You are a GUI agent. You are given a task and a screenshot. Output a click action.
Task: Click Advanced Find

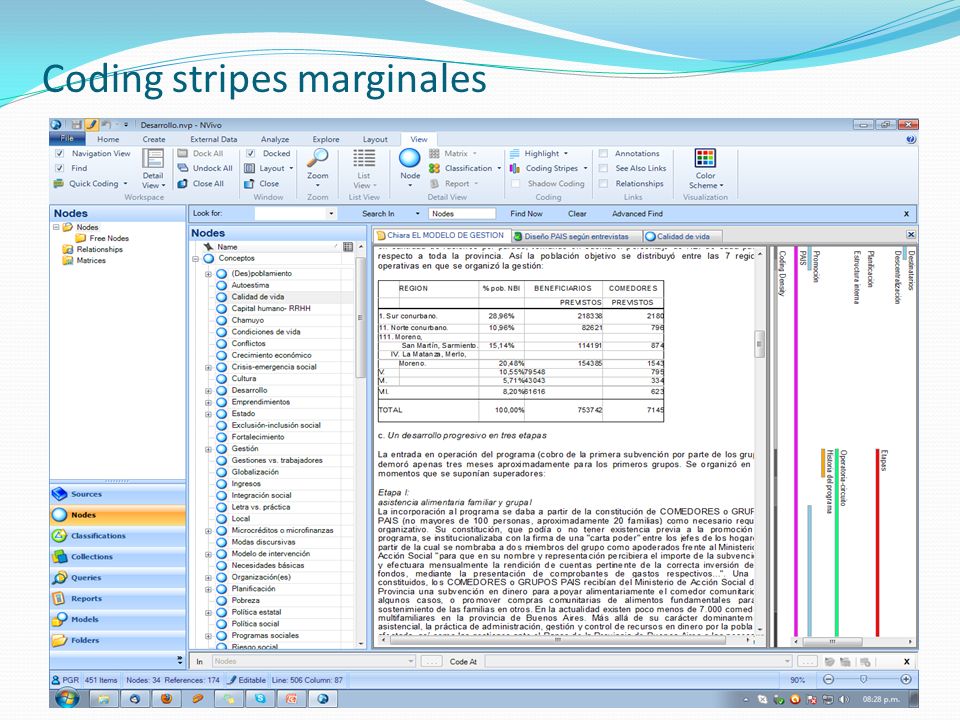[x=637, y=214]
